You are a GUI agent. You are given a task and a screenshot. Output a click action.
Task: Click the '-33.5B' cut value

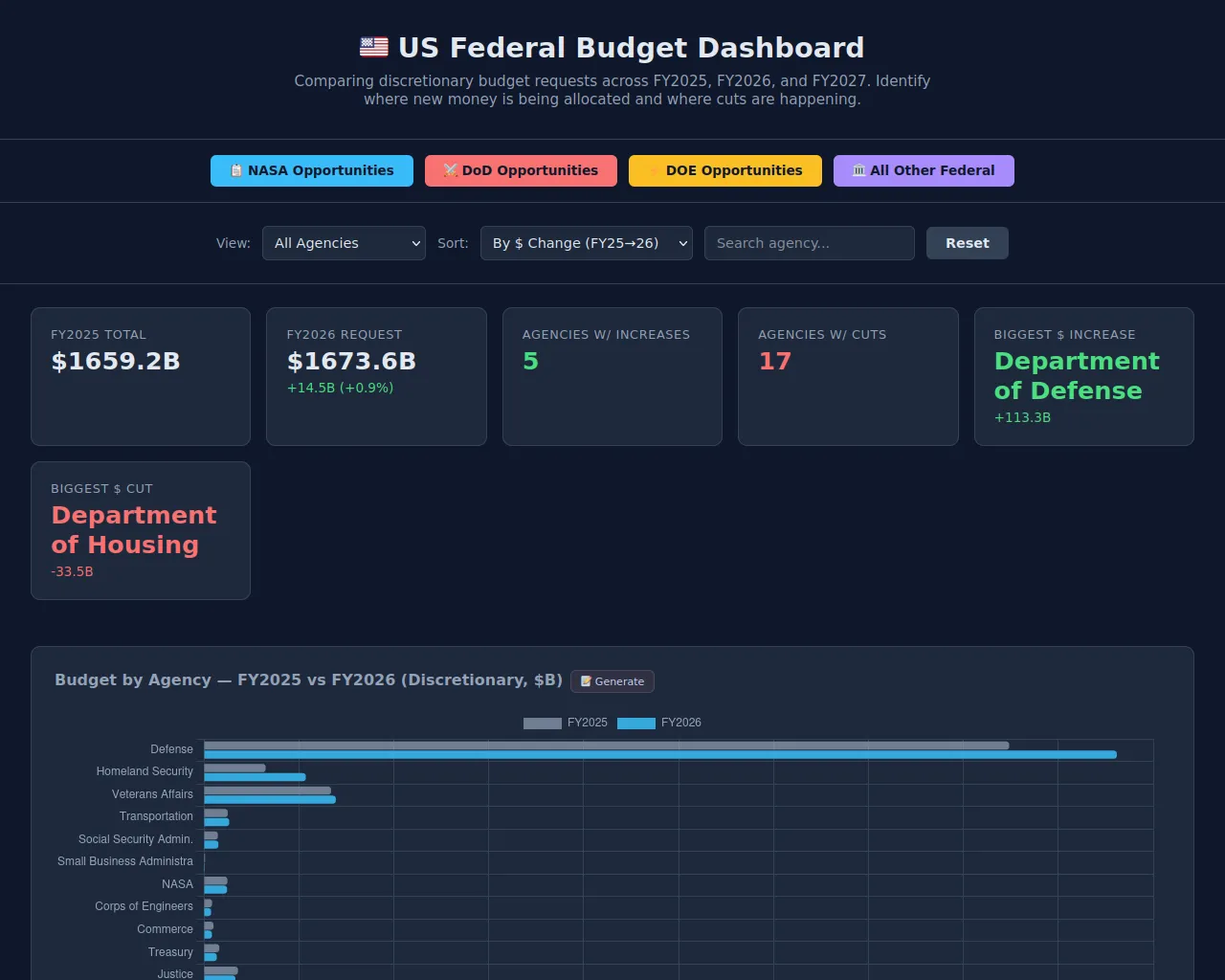point(72,571)
